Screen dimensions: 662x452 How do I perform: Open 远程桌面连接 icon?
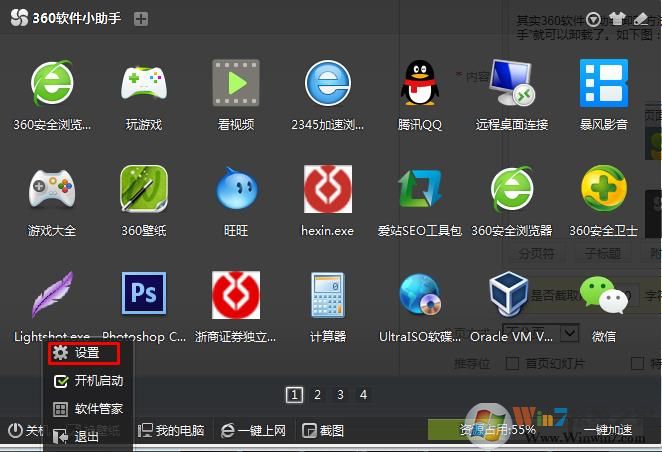click(512, 83)
